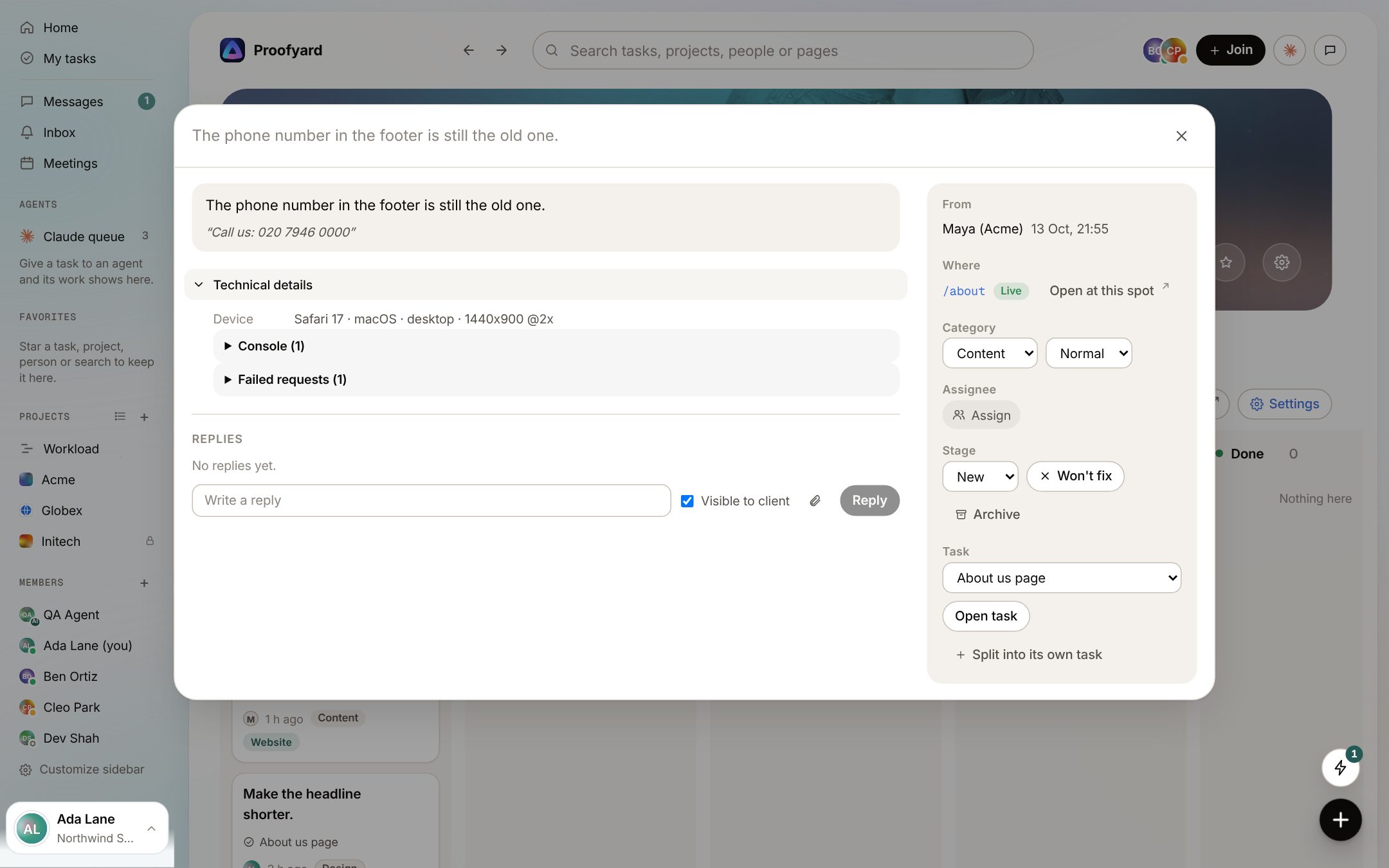The width and height of the screenshot is (1389, 868).
Task: Click the Open task button
Action: (x=986, y=616)
